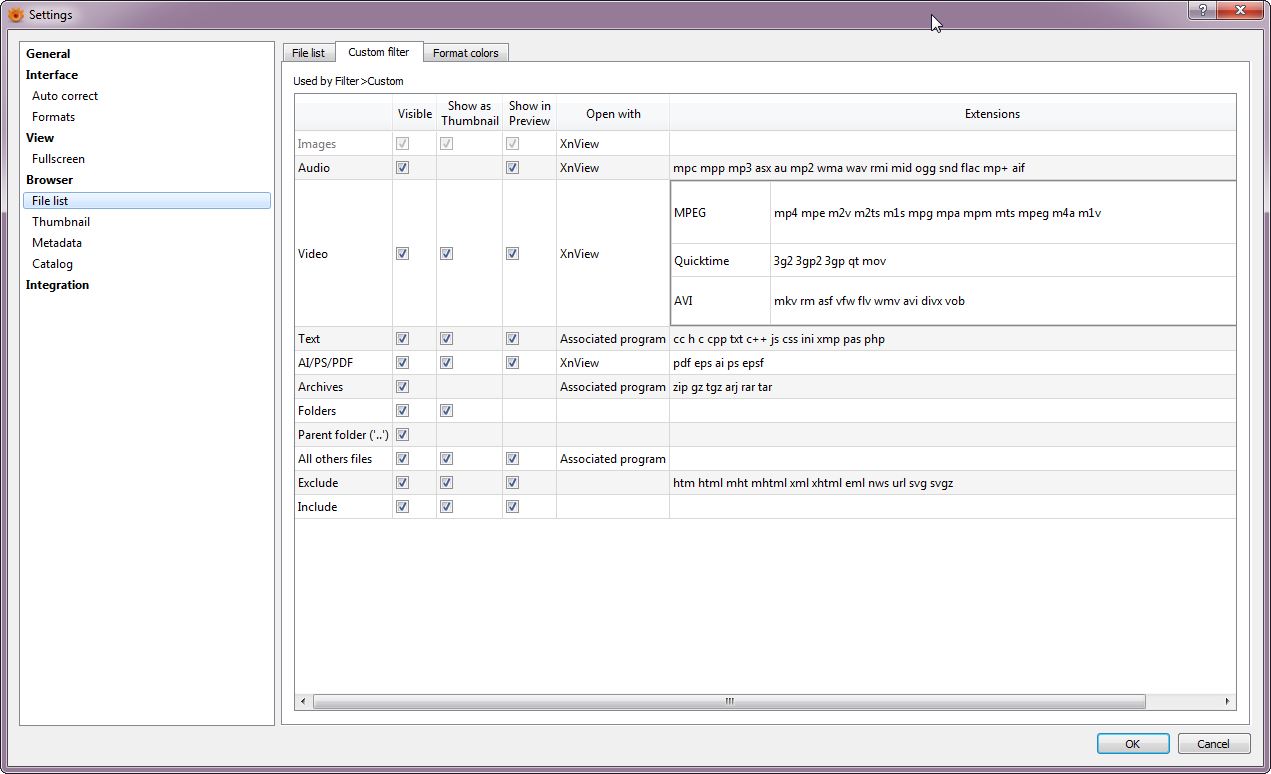Uncheck Visible for Parent folder row
Viewport: 1271px width, 774px height.
click(x=403, y=435)
